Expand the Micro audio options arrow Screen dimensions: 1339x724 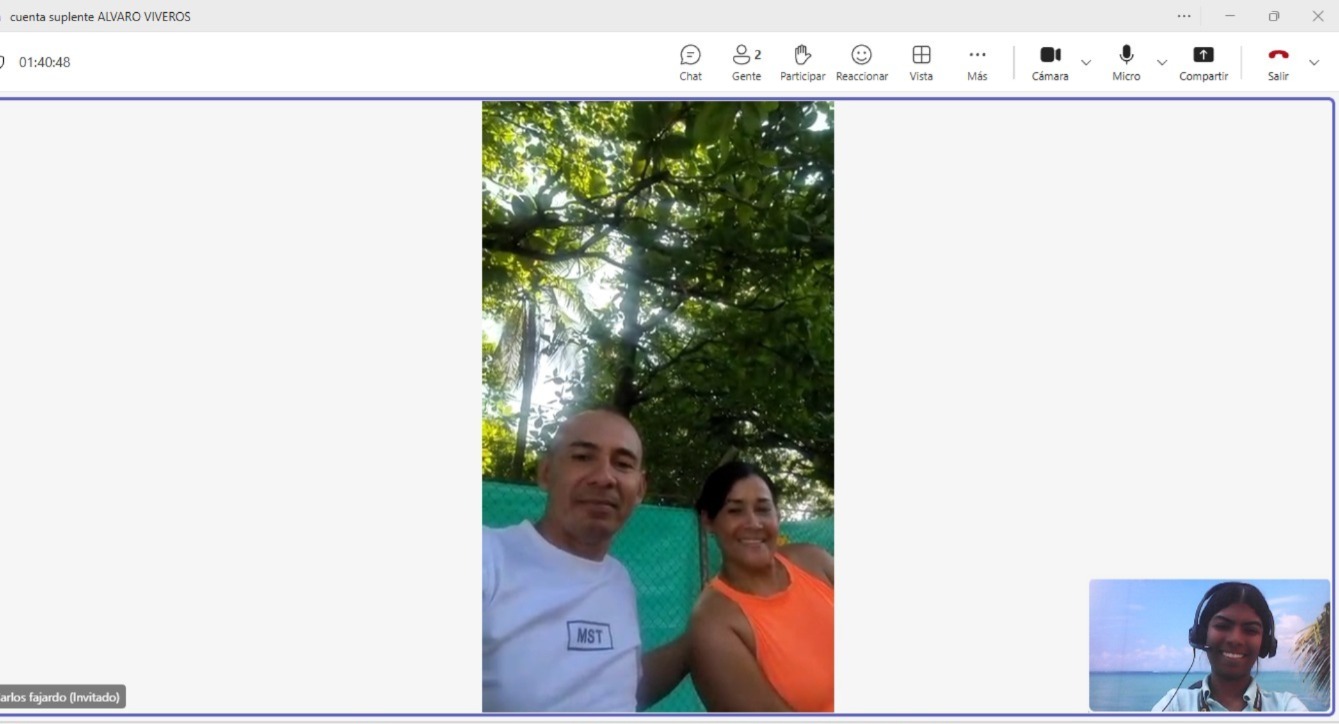1162,63
